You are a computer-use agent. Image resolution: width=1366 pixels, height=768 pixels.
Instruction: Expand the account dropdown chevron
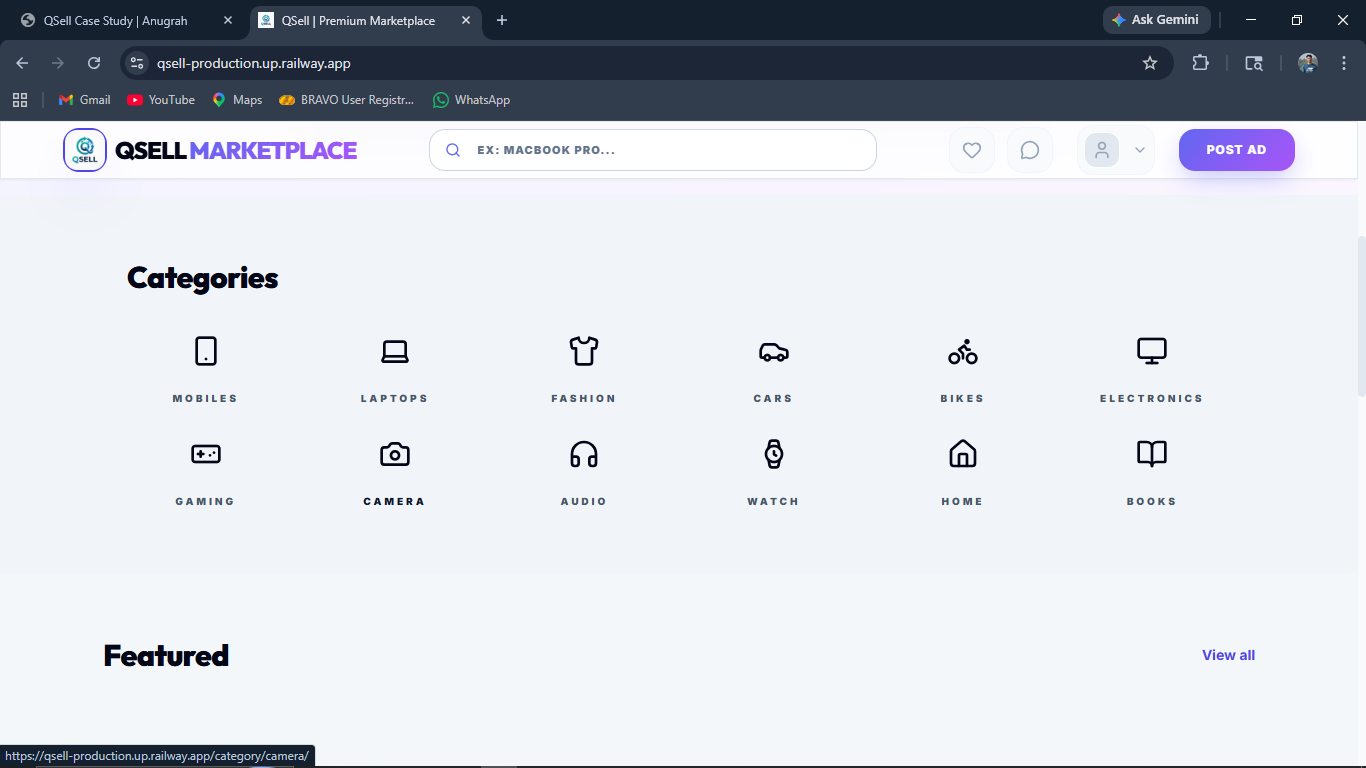pyautogui.click(x=1140, y=150)
